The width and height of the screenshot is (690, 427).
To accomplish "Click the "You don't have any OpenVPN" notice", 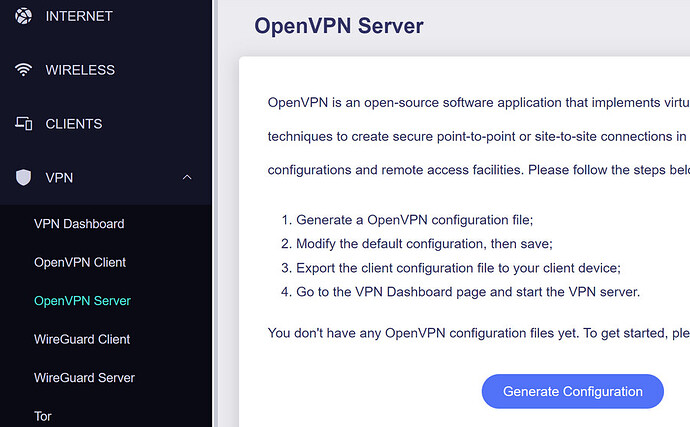I will 478,332.
